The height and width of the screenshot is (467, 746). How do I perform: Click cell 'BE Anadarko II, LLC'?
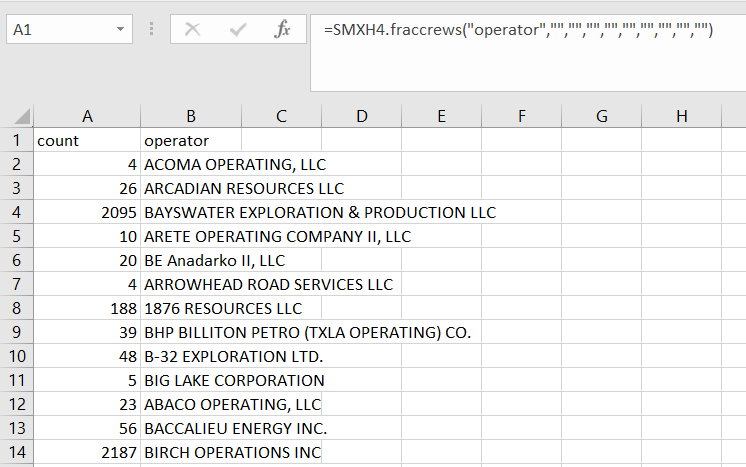214,260
